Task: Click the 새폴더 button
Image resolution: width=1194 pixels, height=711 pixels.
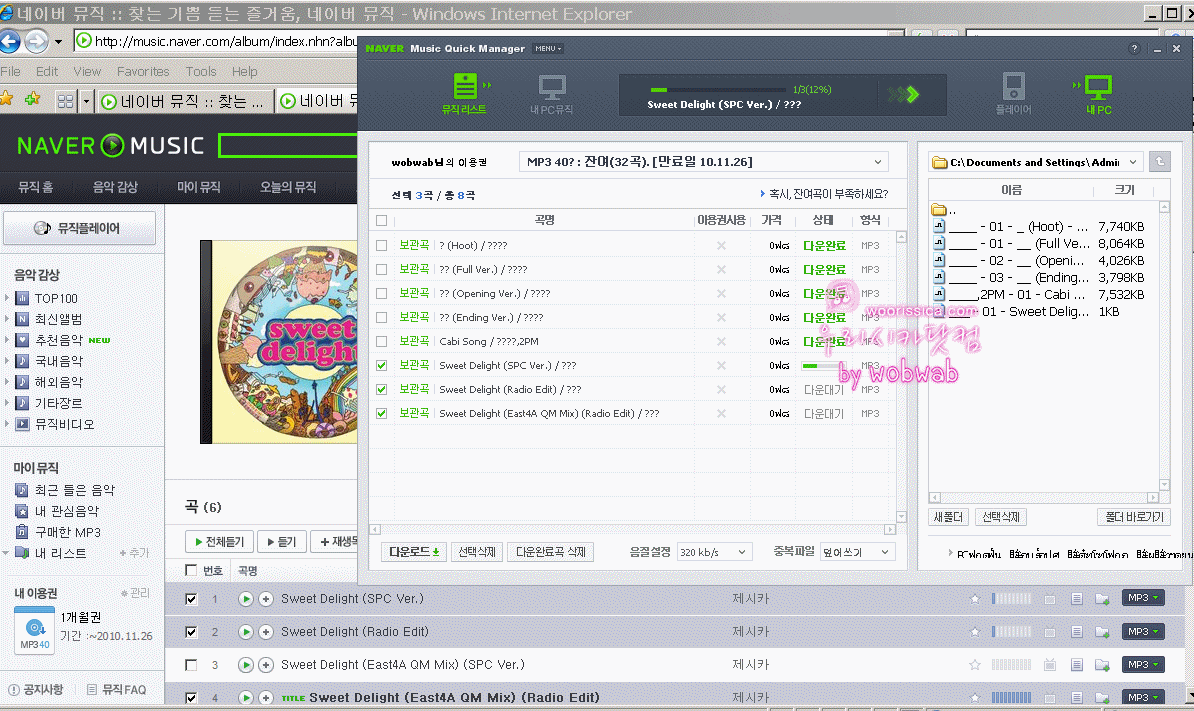Action: pos(948,517)
